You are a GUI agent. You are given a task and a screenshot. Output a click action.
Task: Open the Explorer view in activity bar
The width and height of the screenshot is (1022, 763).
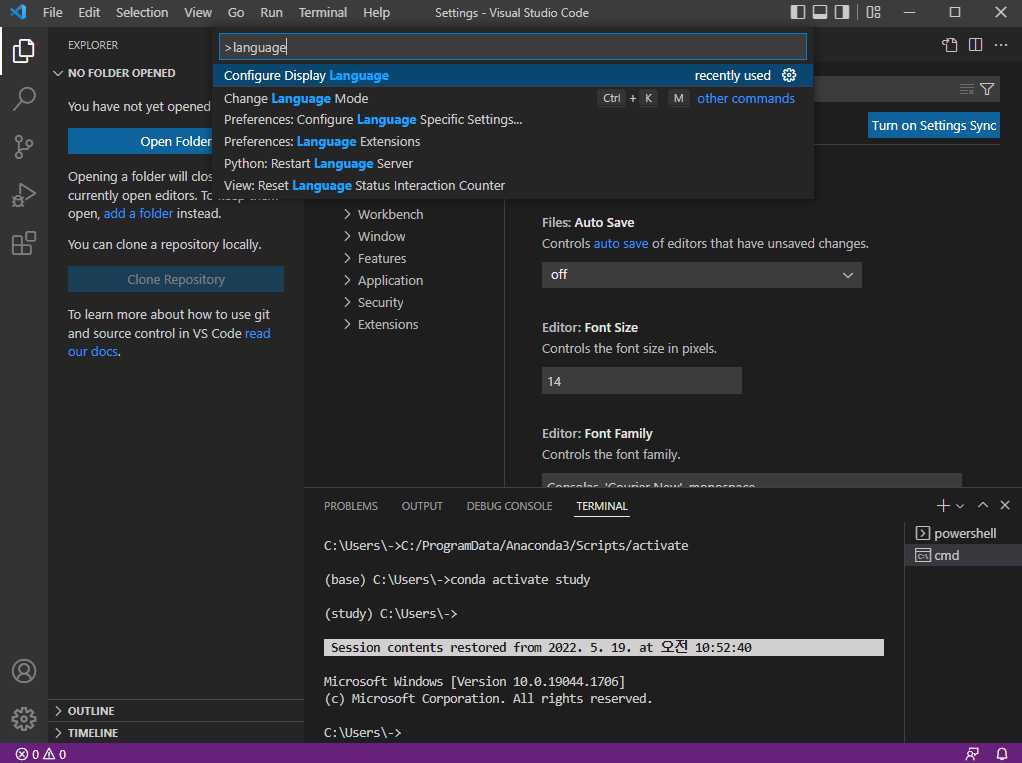23,51
